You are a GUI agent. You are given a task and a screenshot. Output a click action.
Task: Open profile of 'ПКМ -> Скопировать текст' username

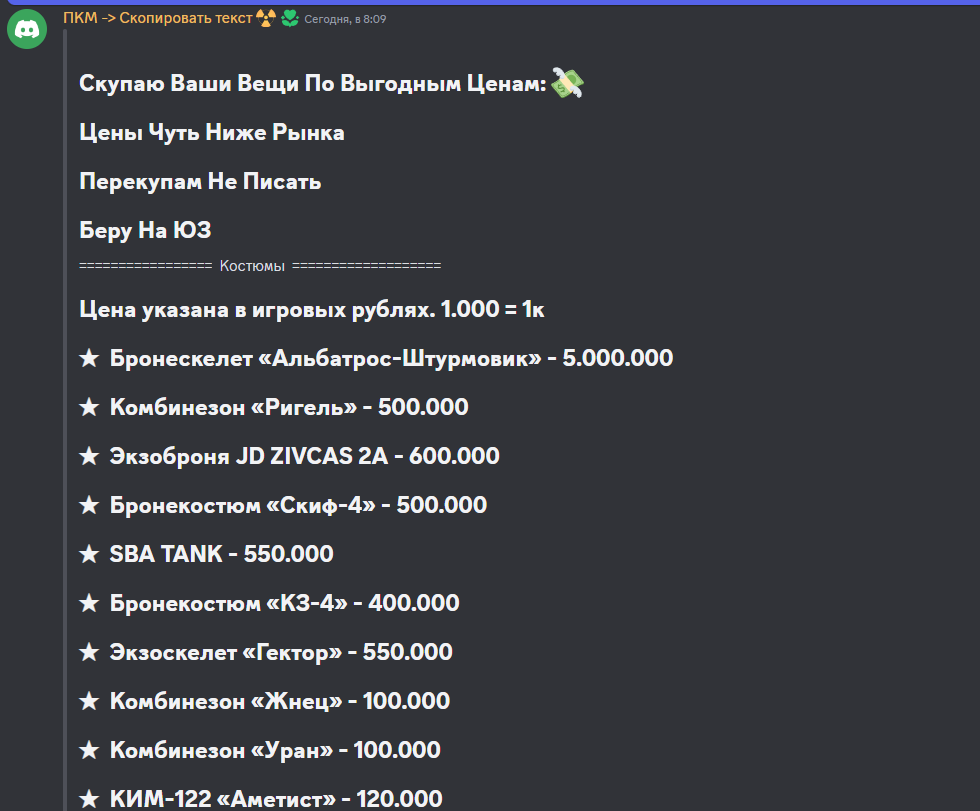[157, 18]
